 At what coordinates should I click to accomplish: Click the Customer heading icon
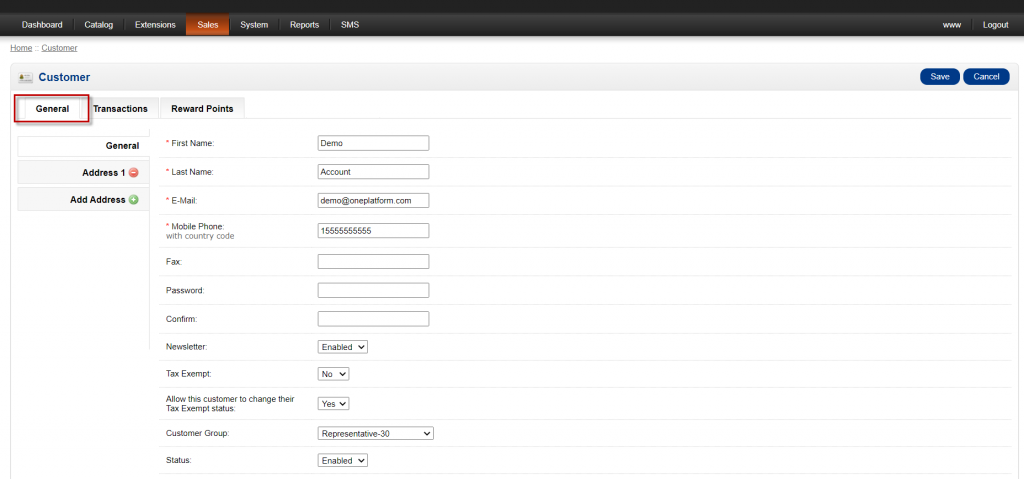pos(26,78)
